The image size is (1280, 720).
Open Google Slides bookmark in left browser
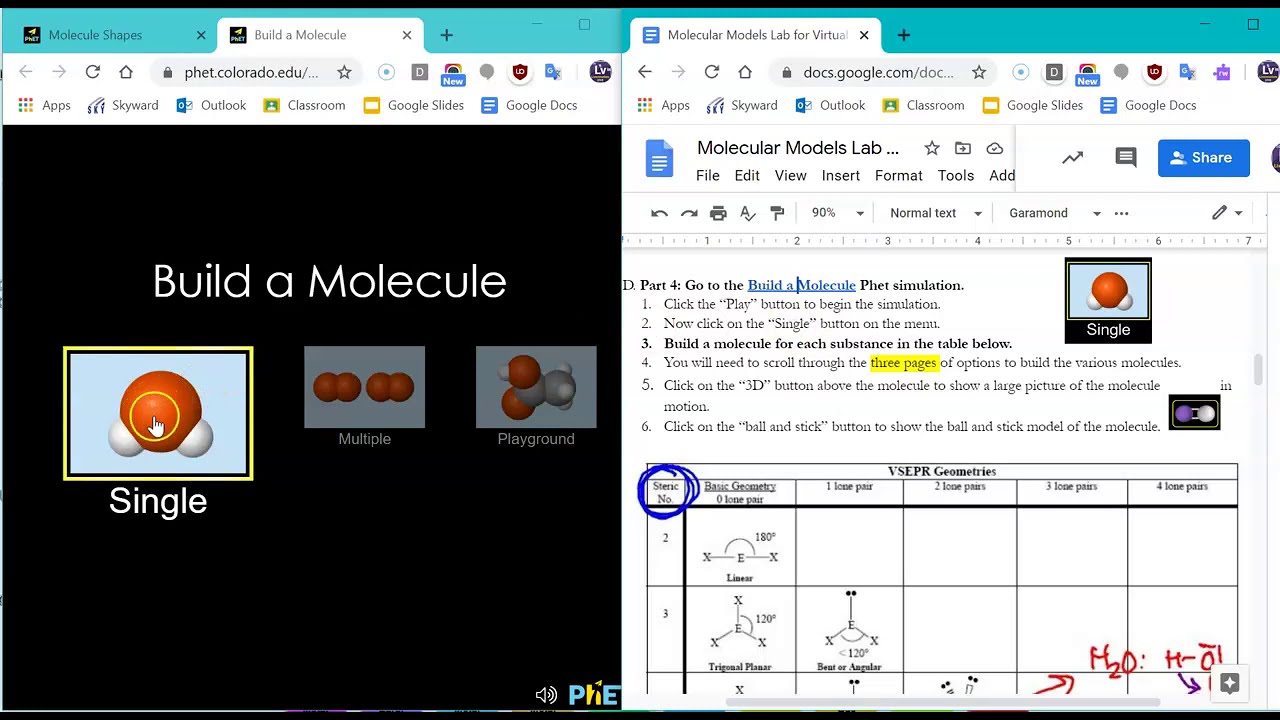[413, 105]
